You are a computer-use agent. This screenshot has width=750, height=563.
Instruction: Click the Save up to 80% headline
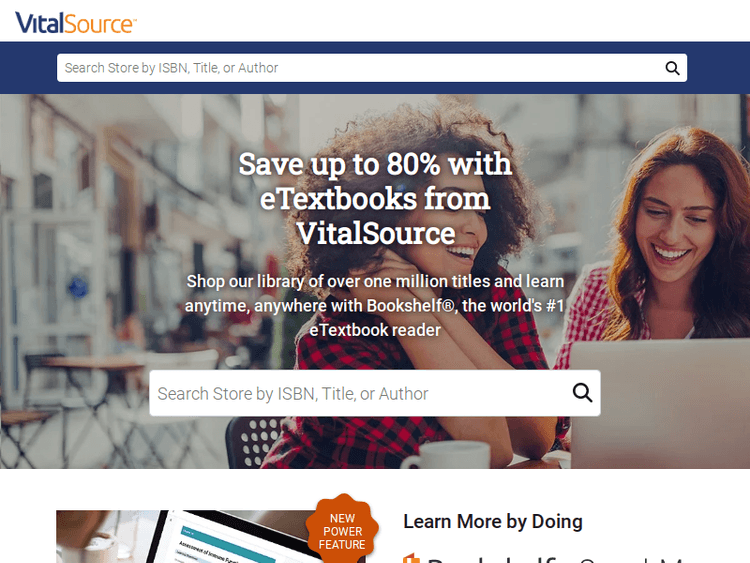(375, 198)
